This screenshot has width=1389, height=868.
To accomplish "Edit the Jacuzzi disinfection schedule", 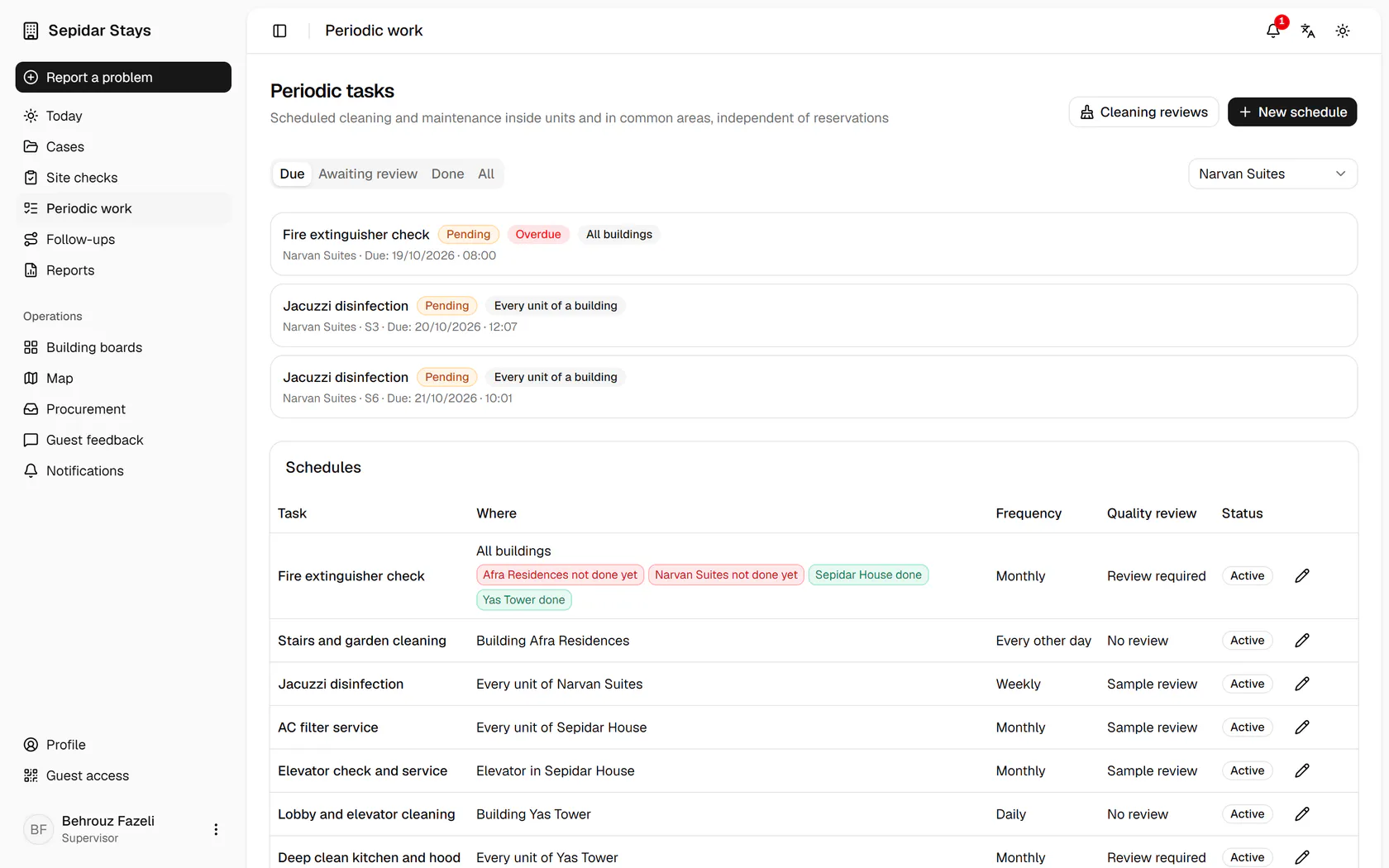I will (x=1302, y=684).
